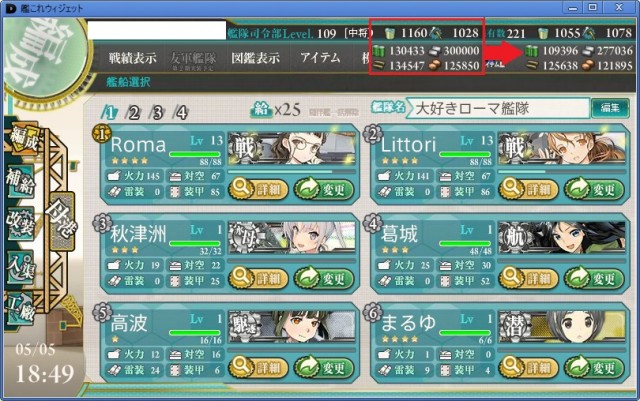
Task: Switch to fleet tab 4
Action: pos(181,112)
